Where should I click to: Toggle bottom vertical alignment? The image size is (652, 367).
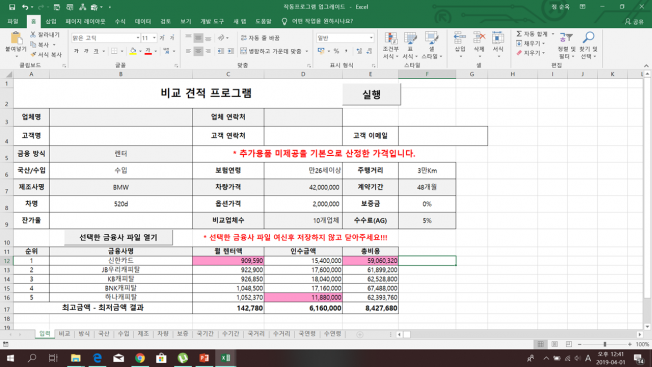(x=208, y=38)
